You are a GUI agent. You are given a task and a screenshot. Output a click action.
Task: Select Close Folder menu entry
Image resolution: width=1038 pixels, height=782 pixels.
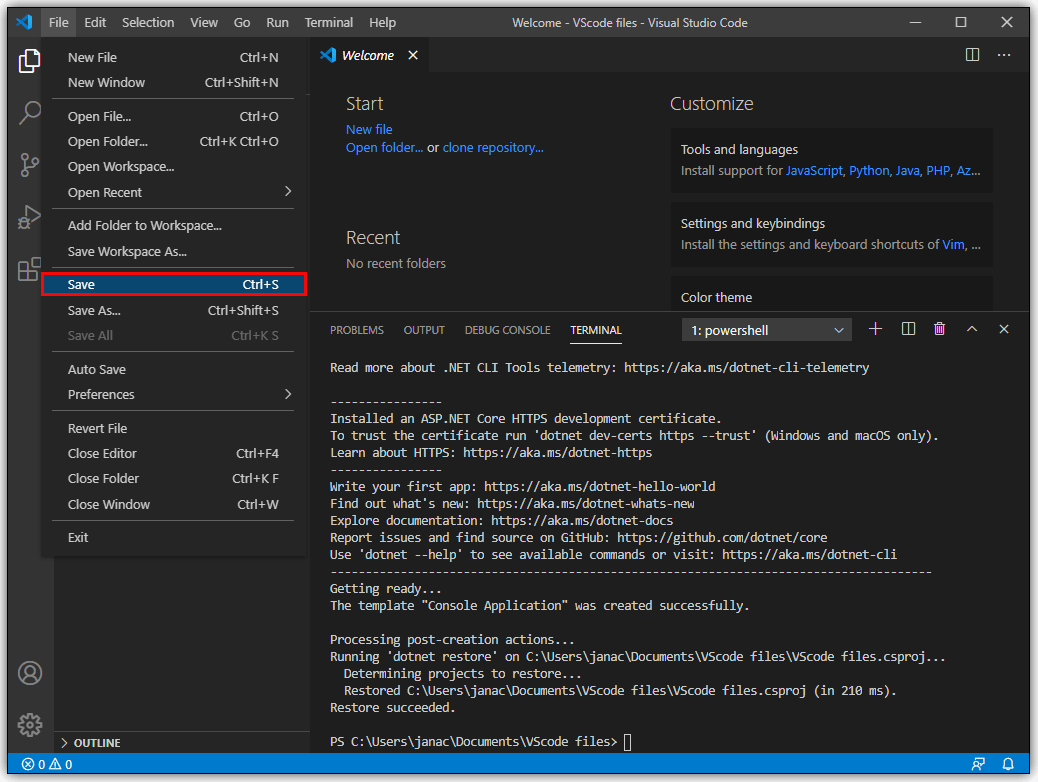173,479
